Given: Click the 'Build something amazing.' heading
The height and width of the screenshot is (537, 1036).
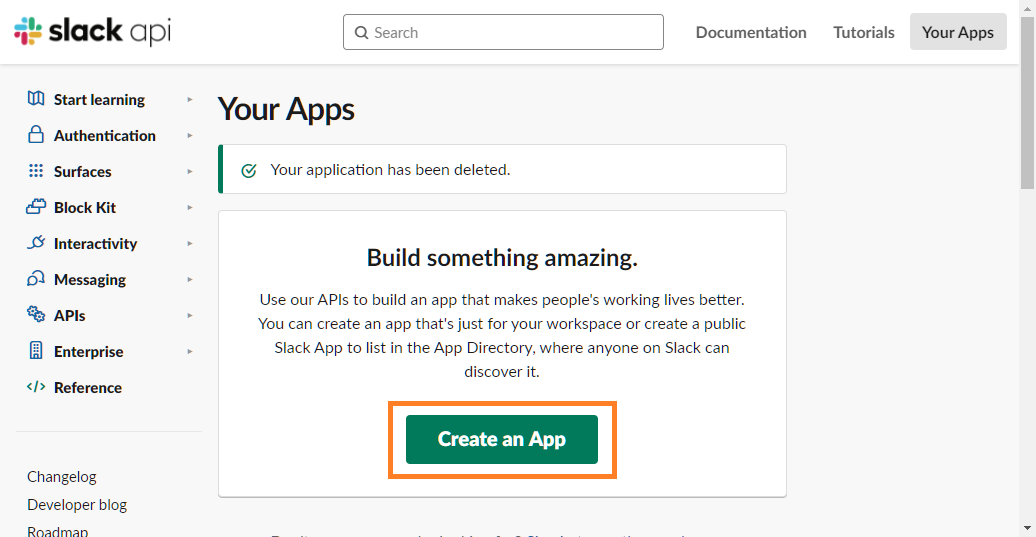Looking at the screenshot, I should click(x=502, y=258).
